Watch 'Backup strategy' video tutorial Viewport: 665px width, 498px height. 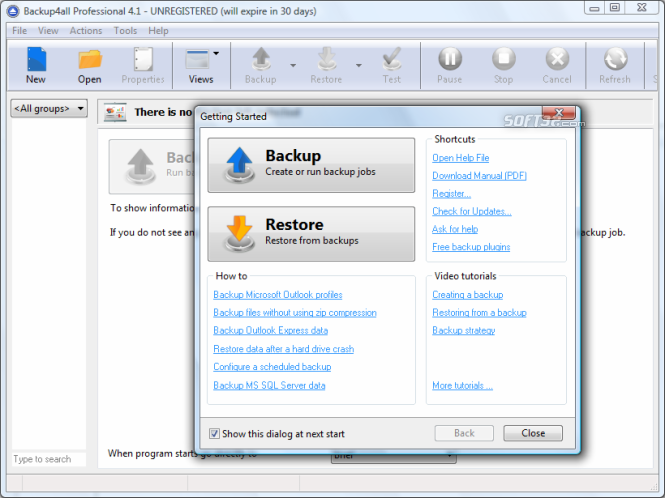tap(464, 330)
